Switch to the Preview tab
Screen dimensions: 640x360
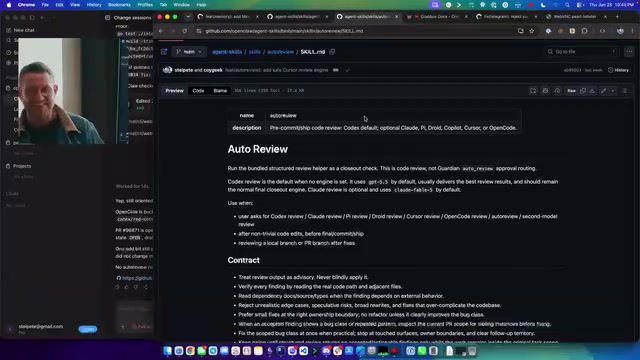click(174, 91)
